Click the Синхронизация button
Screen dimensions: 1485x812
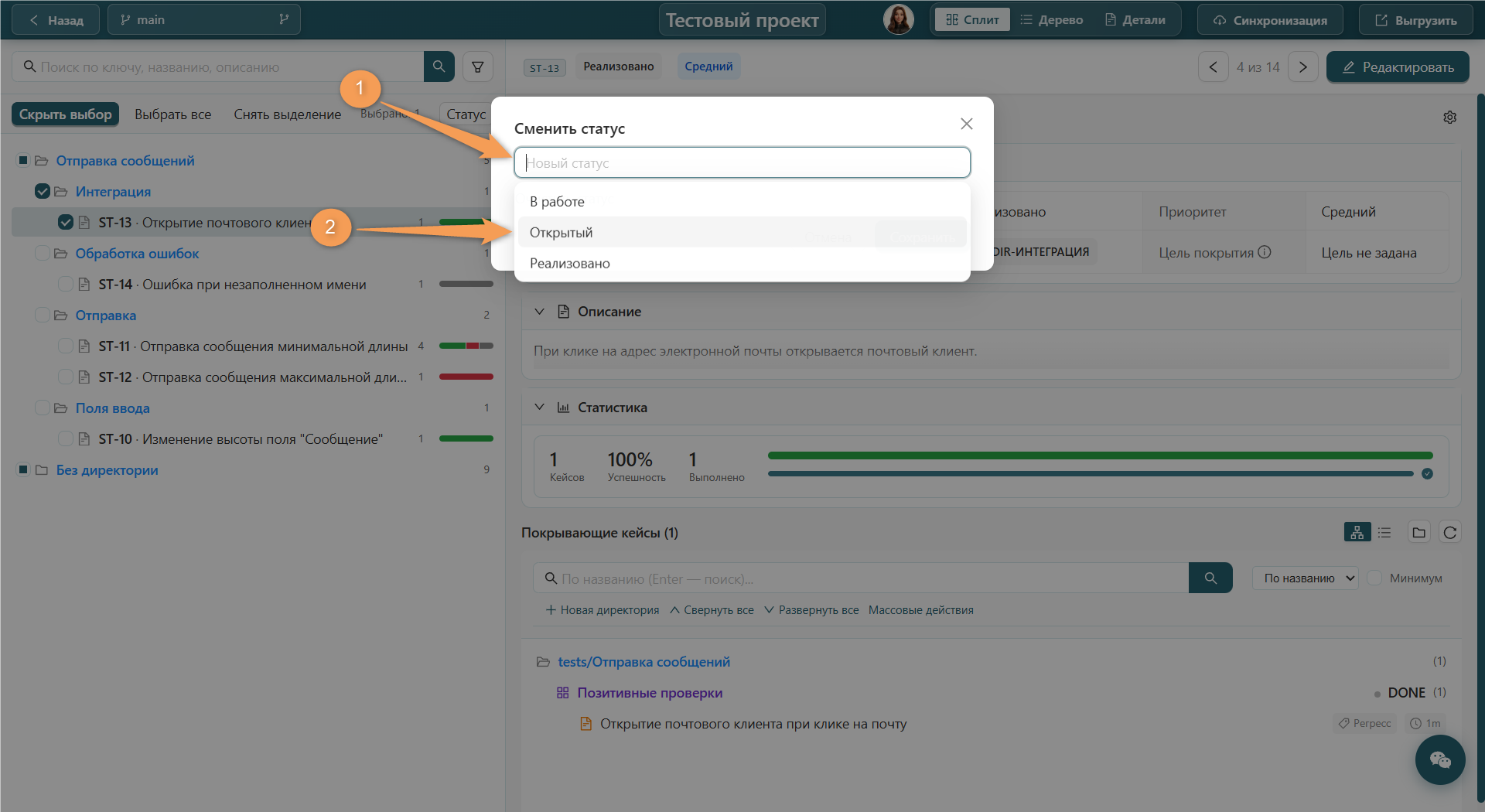(1270, 20)
